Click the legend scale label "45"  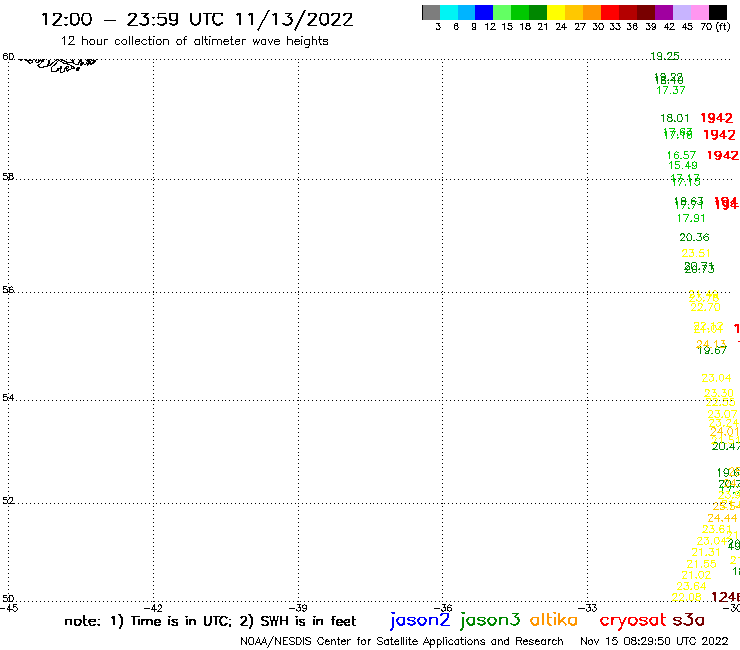tap(687, 27)
